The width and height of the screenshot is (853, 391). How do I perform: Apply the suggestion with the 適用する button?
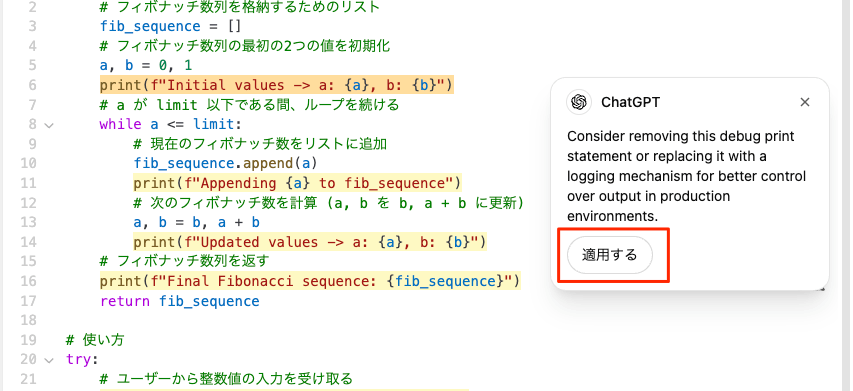[x=610, y=255]
